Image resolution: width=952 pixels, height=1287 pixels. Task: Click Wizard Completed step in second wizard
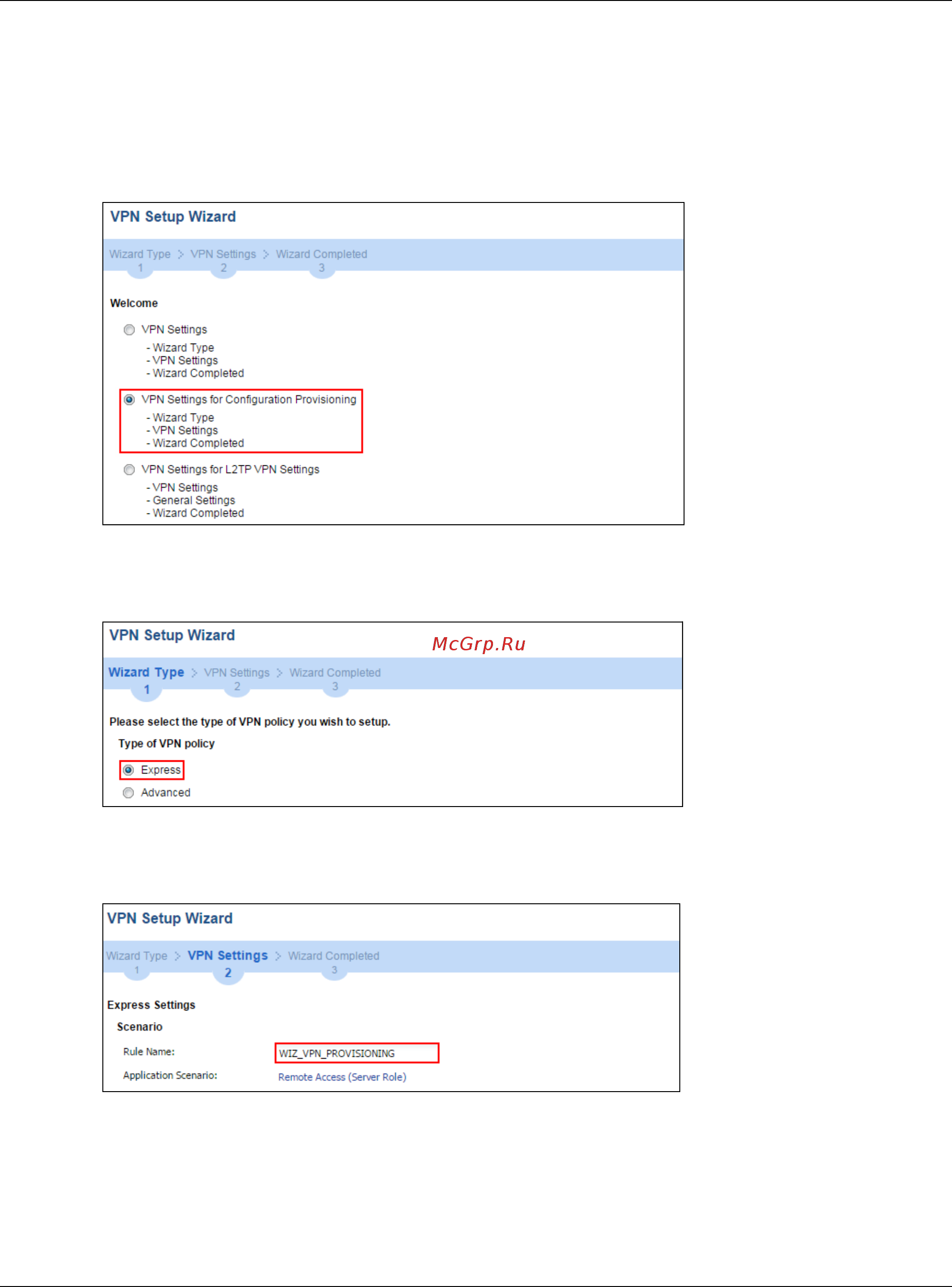coord(335,673)
